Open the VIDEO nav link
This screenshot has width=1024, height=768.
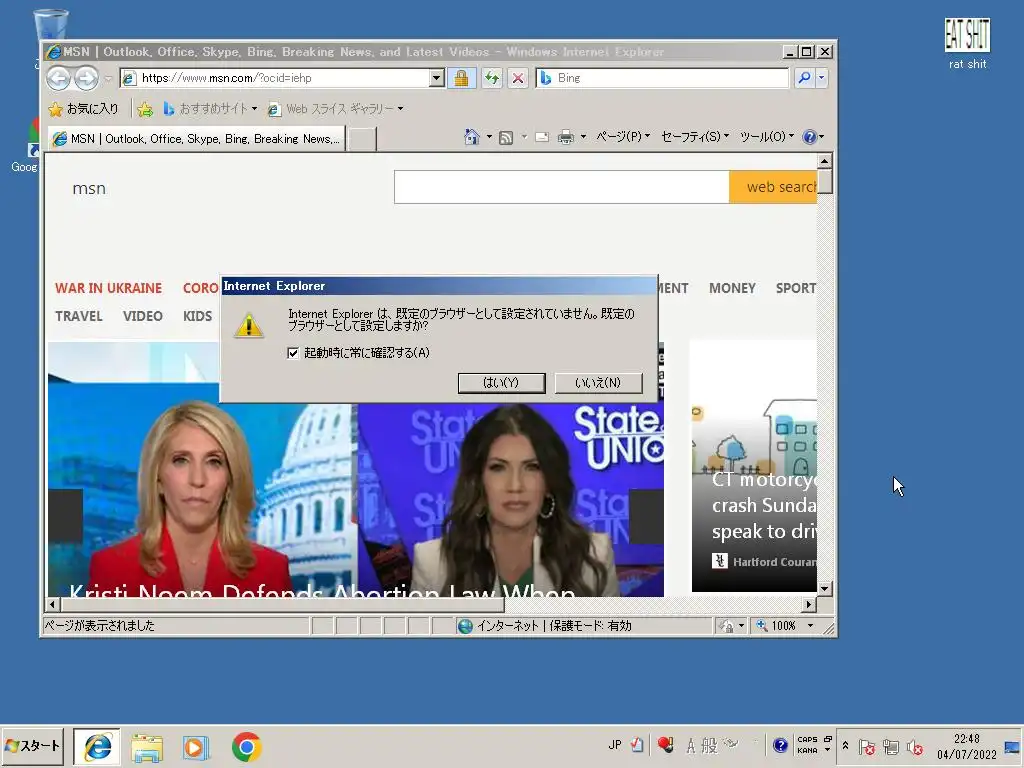click(x=142, y=317)
